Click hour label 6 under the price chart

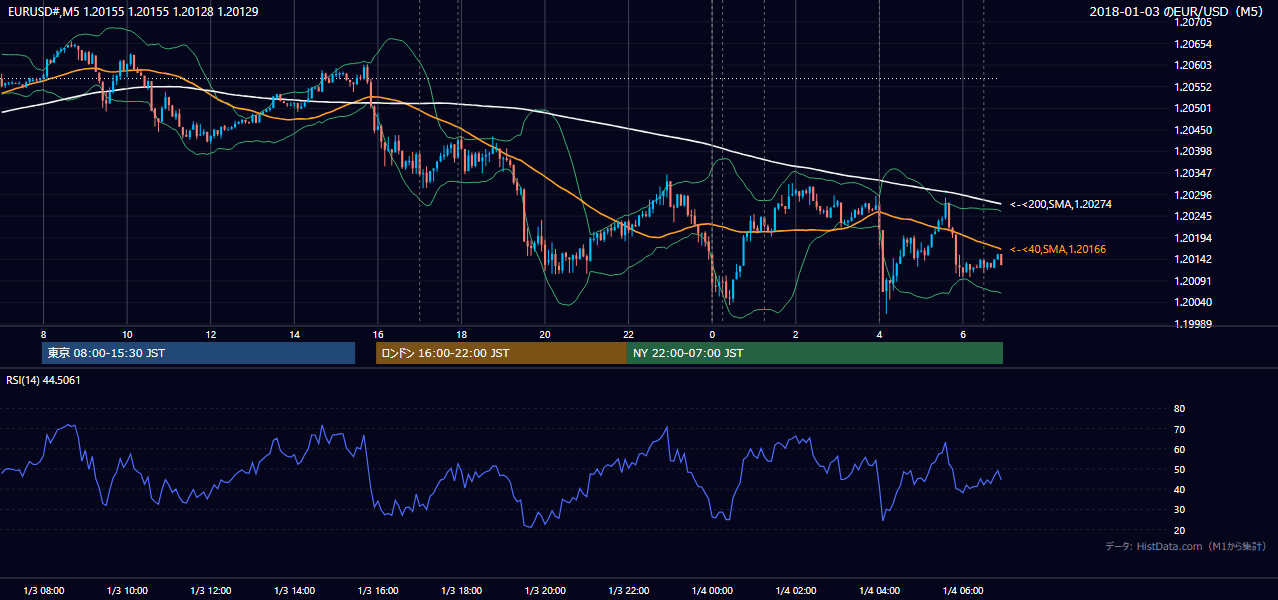click(963, 334)
